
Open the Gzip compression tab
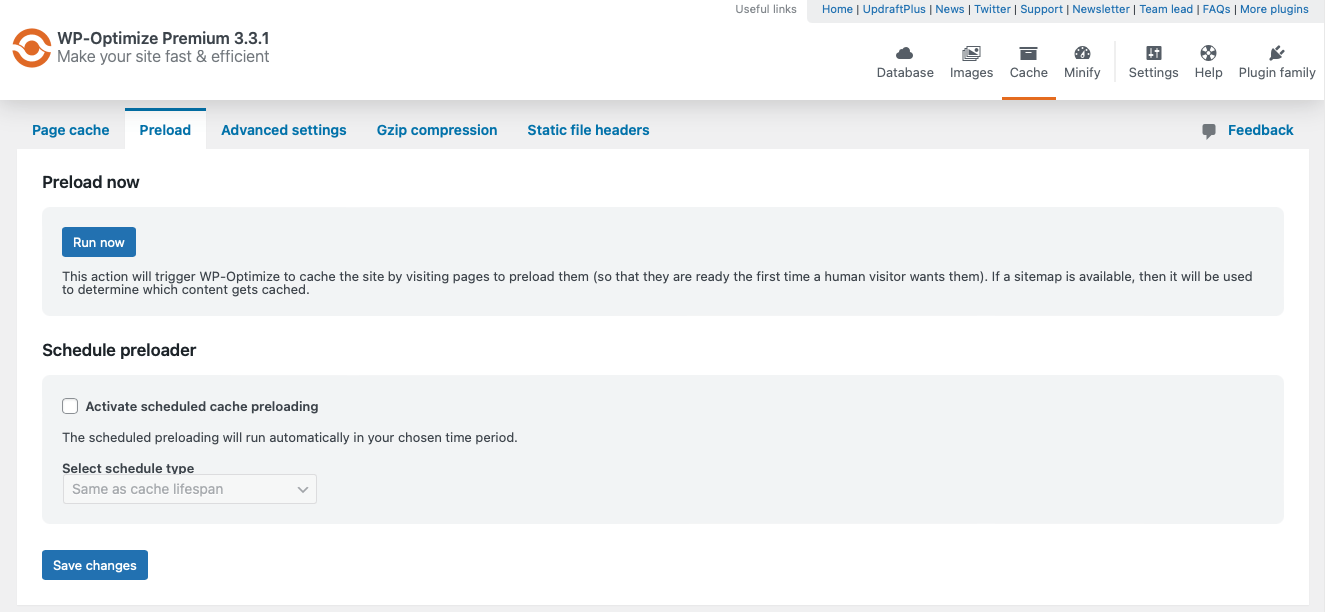437,130
